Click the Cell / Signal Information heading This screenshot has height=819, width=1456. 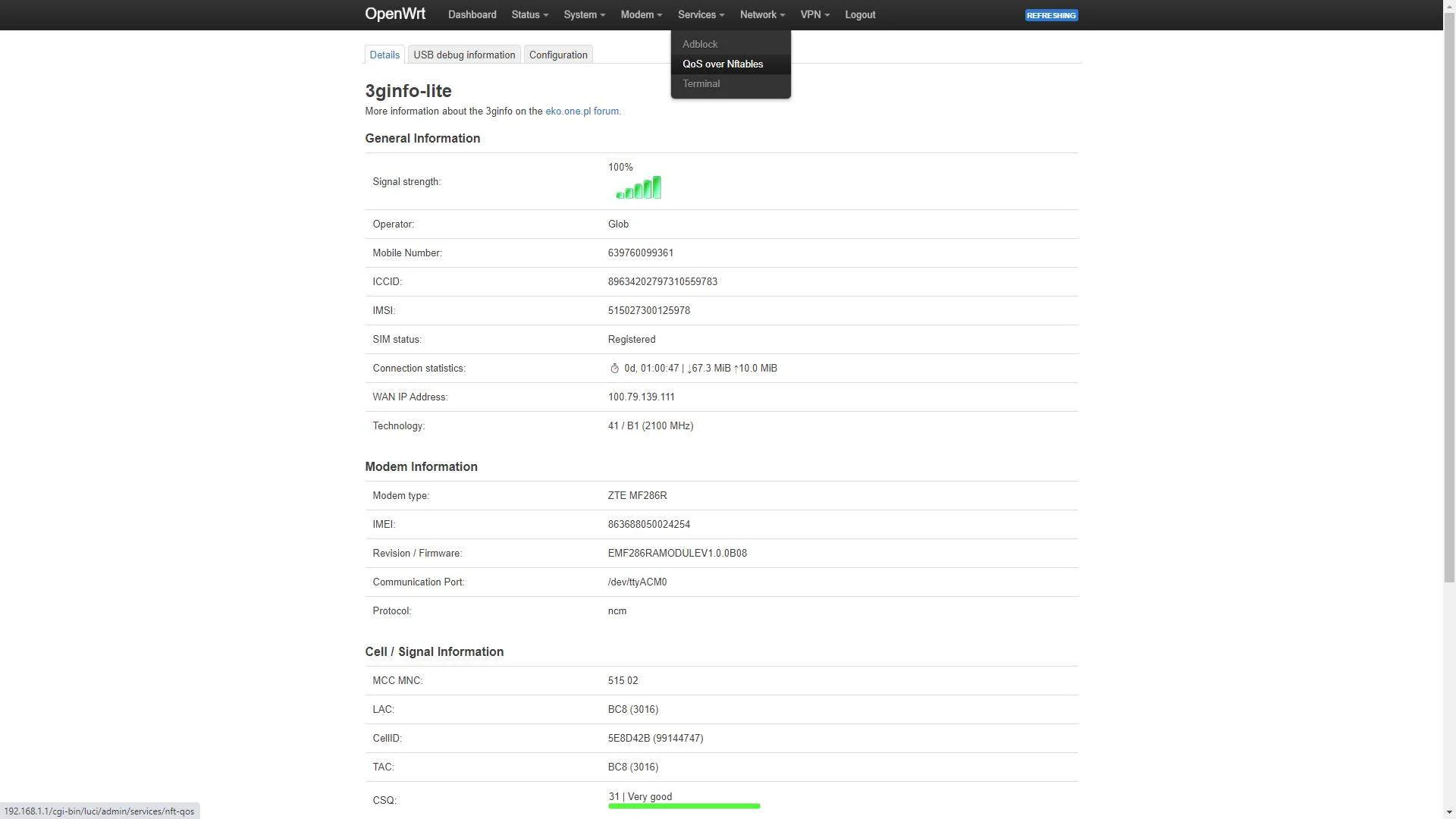click(x=434, y=651)
